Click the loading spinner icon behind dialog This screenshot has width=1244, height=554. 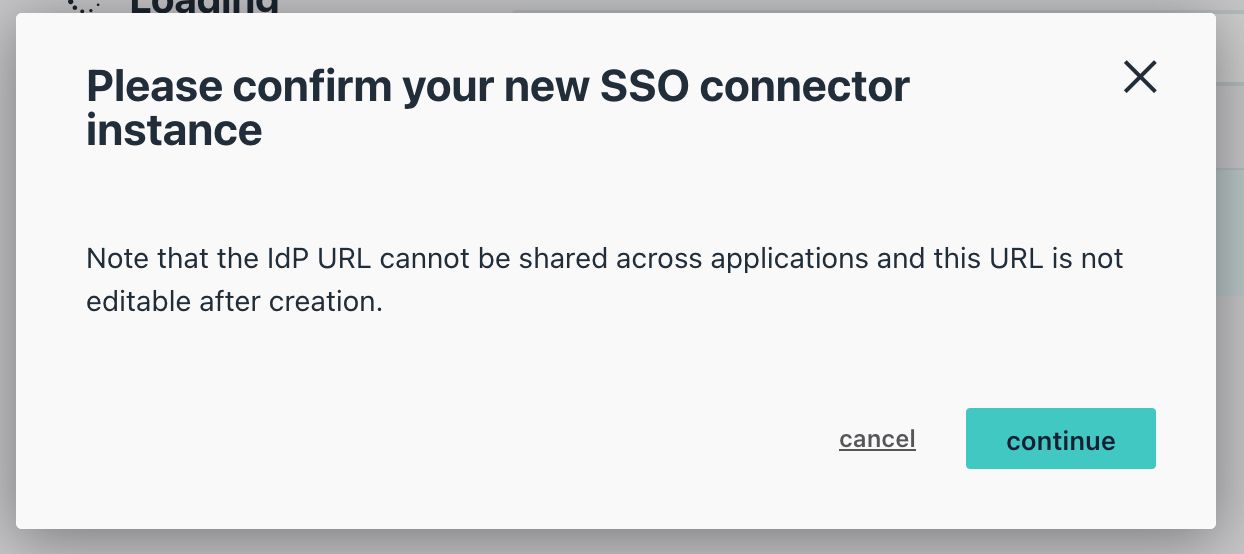pyautogui.click(x=83, y=5)
